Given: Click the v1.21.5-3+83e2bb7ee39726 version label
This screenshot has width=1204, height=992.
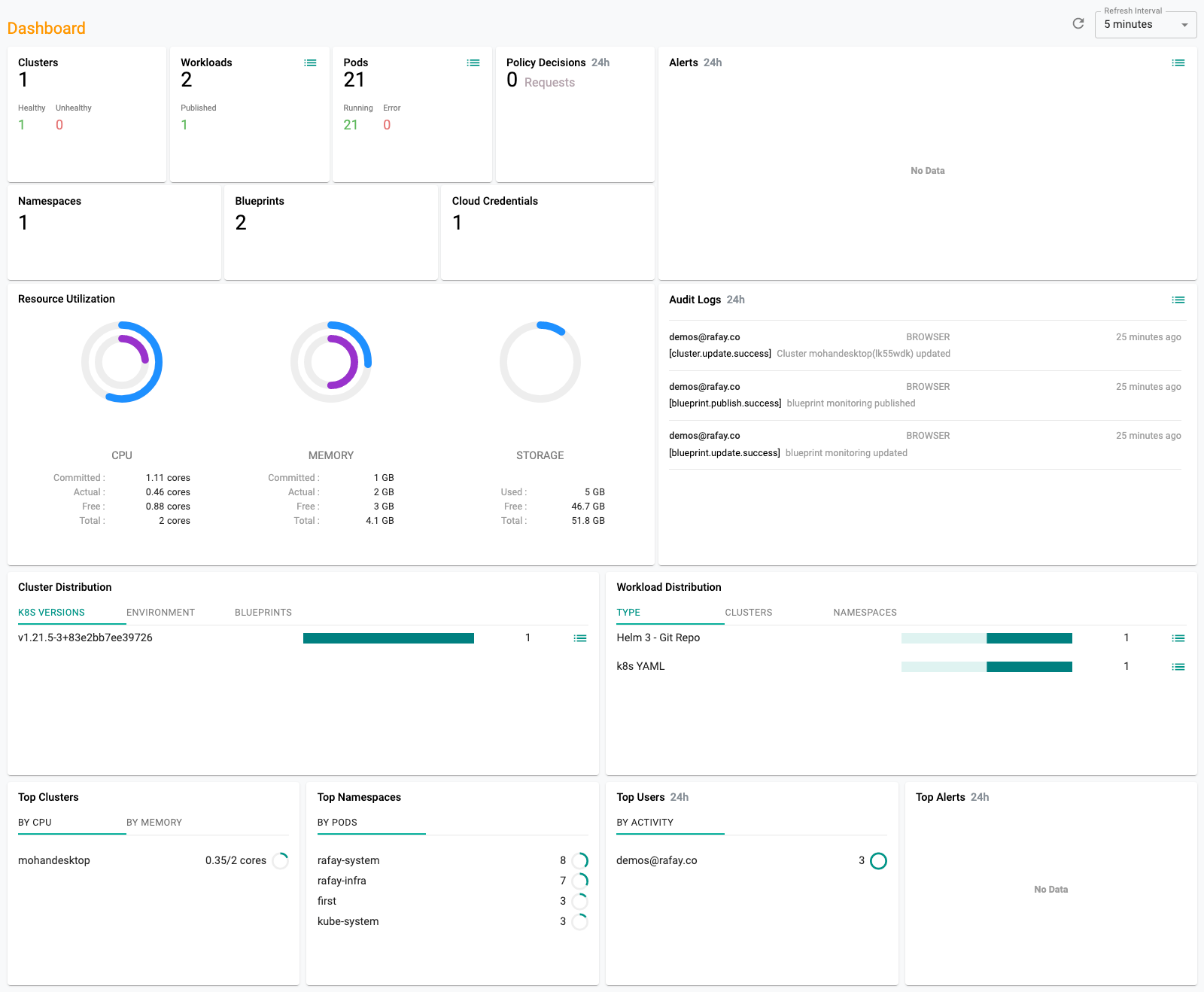Looking at the screenshot, I should point(85,637).
